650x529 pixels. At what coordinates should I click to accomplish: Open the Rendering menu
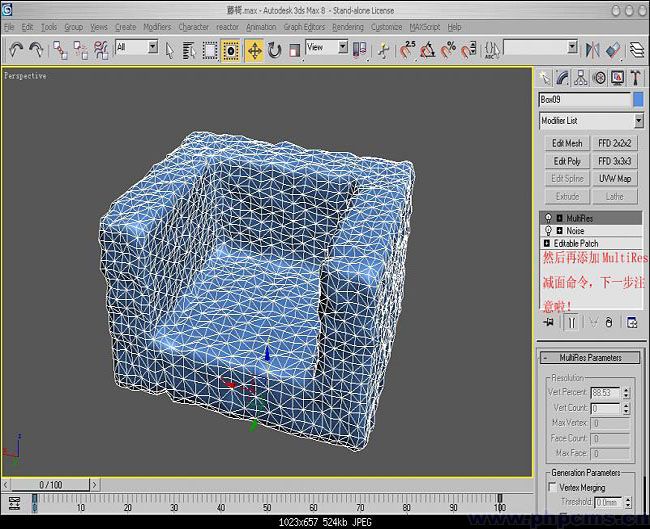tap(348, 27)
